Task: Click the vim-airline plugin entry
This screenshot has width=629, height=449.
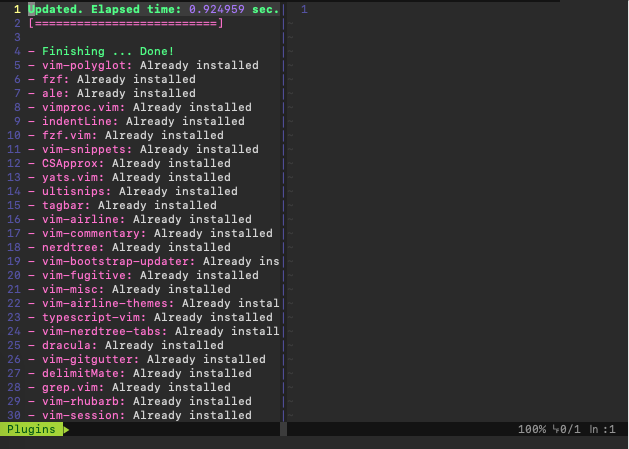Action: (x=83, y=219)
